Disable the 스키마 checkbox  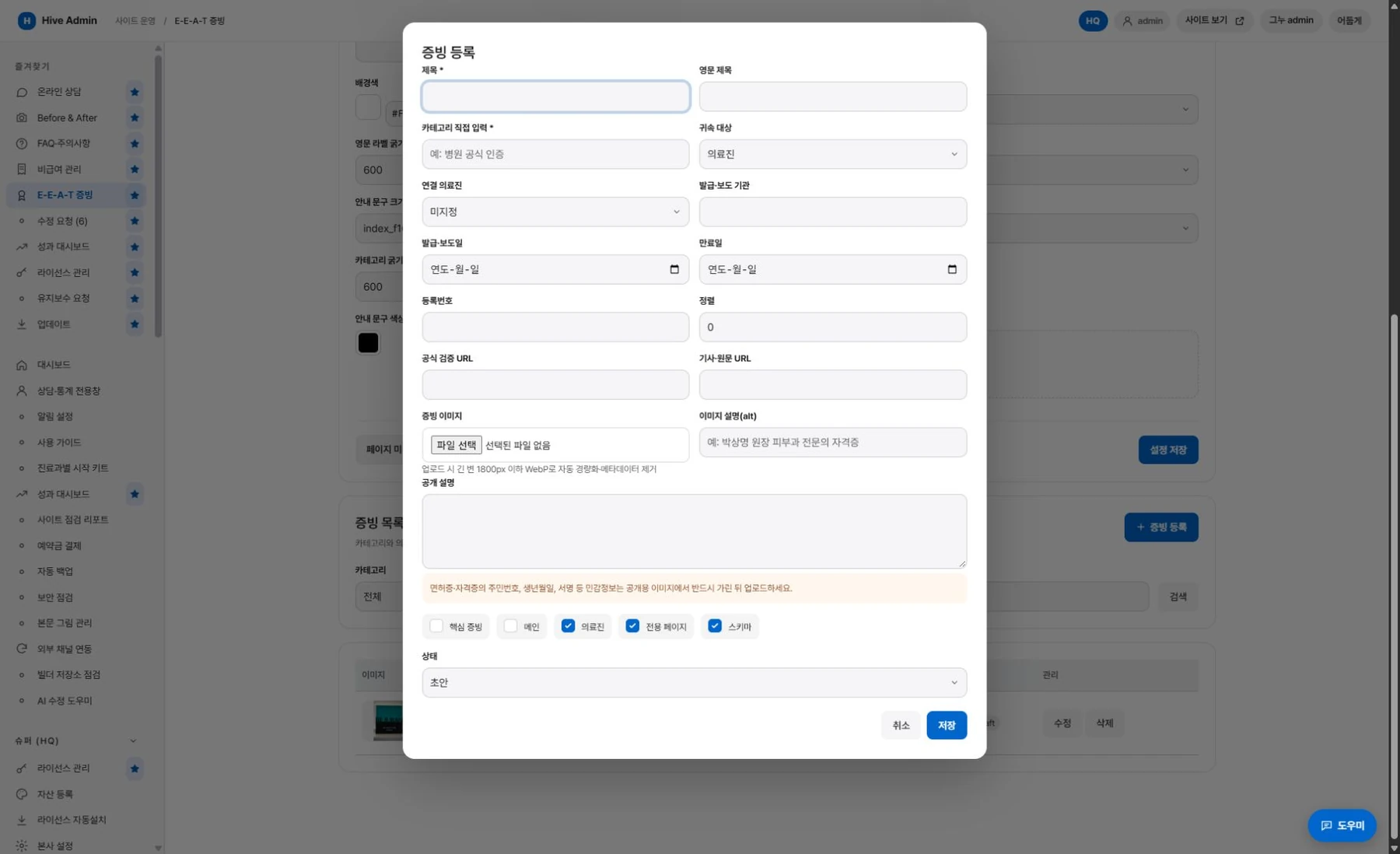pyautogui.click(x=715, y=626)
